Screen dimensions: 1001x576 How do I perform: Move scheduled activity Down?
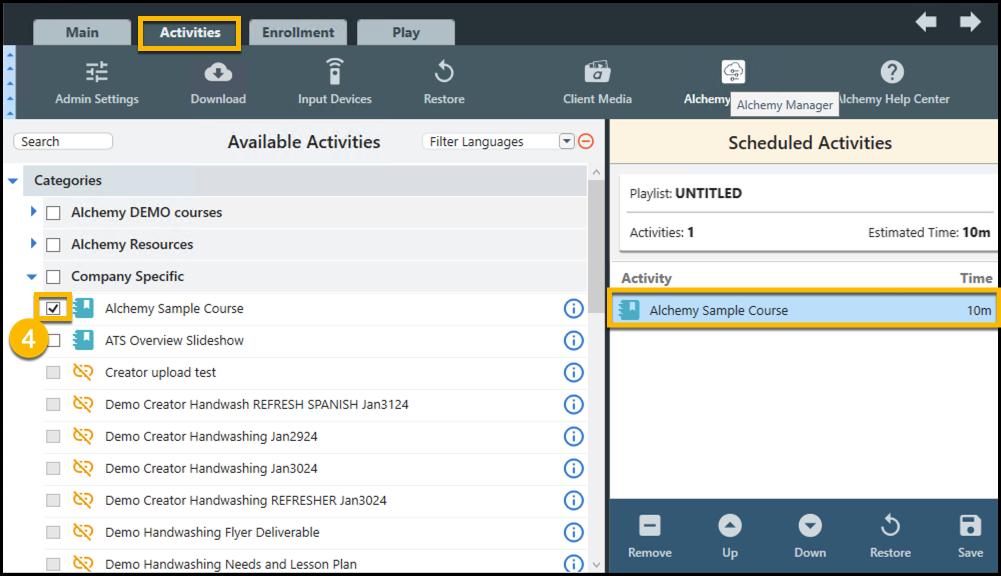(809, 536)
